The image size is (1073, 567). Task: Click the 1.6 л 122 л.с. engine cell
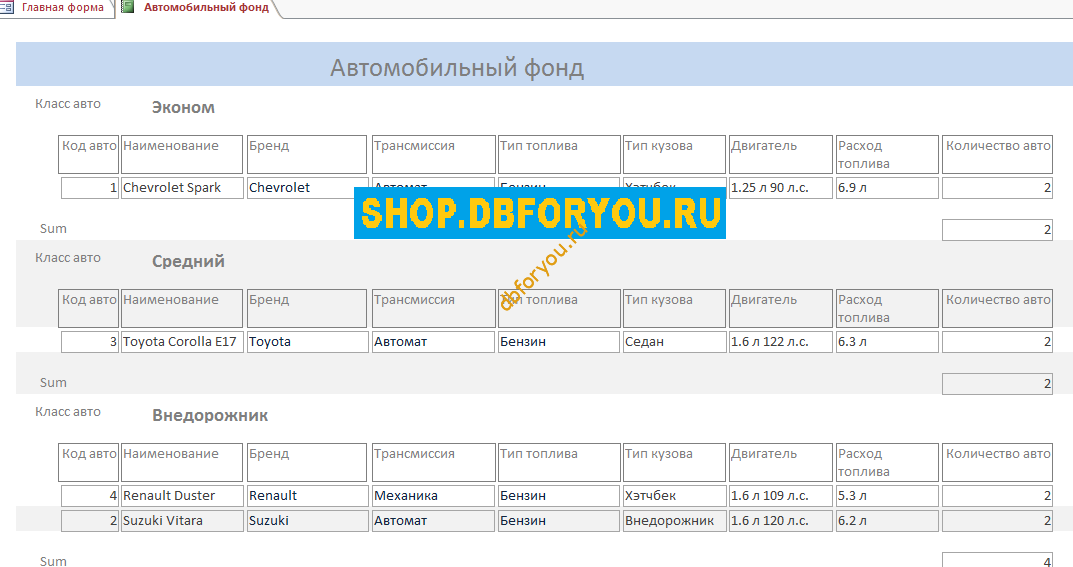pos(781,342)
